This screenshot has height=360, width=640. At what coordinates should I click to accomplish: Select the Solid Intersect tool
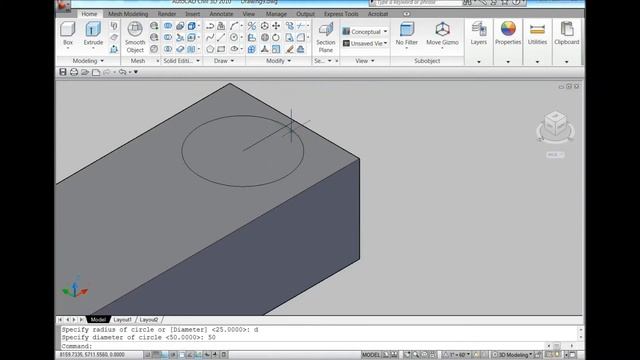[168, 49]
